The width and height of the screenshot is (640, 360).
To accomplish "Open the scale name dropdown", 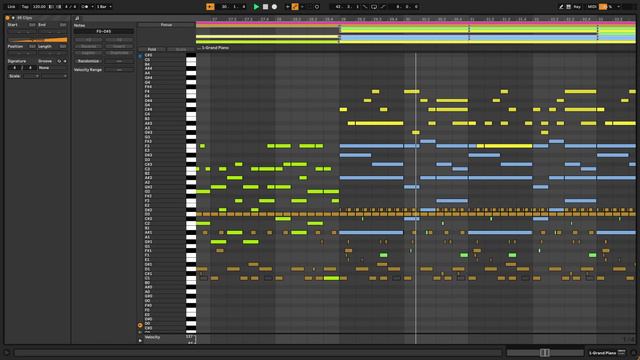I will 54,76.
